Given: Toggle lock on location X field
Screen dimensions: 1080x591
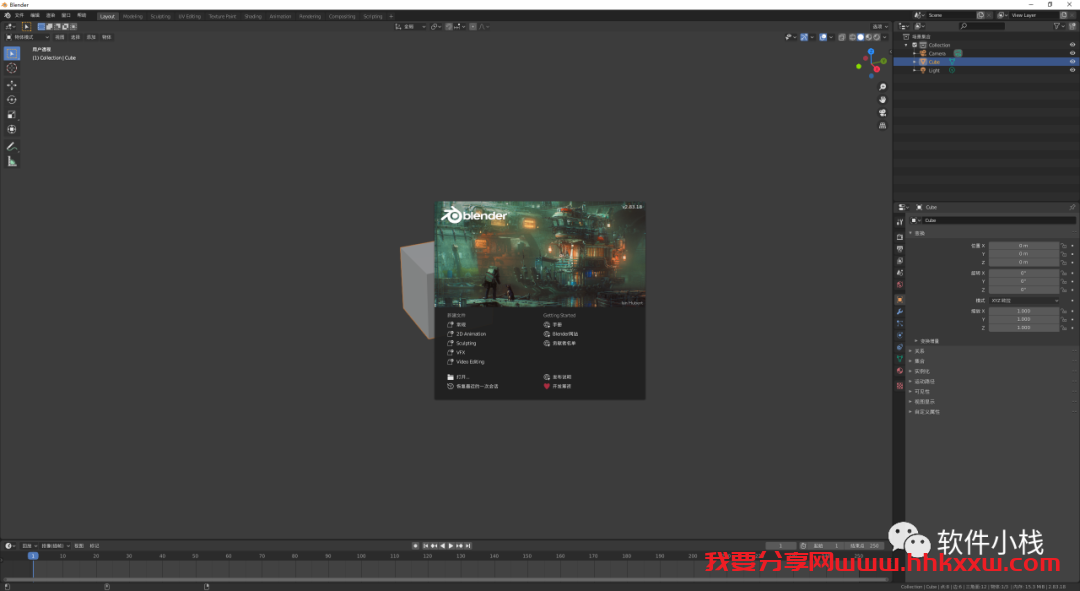Looking at the screenshot, I should 1063,245.
